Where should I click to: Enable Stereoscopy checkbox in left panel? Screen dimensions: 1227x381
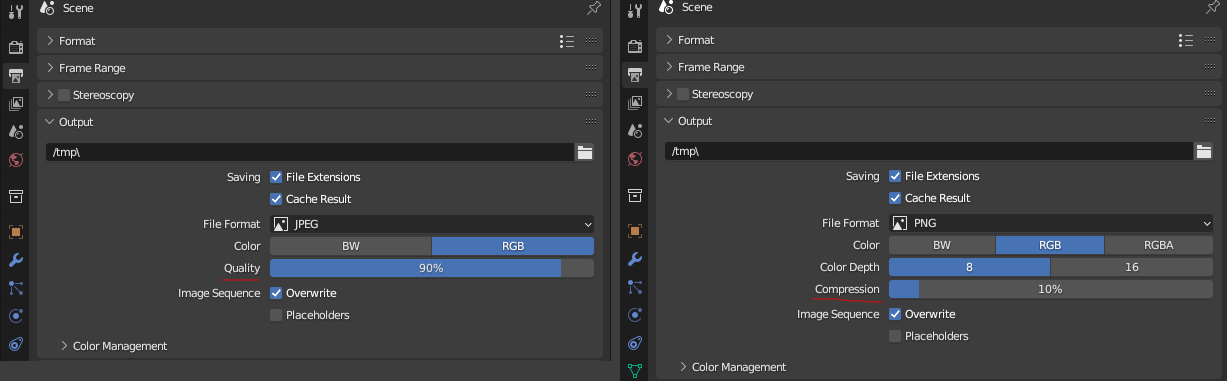pos(64,95)
